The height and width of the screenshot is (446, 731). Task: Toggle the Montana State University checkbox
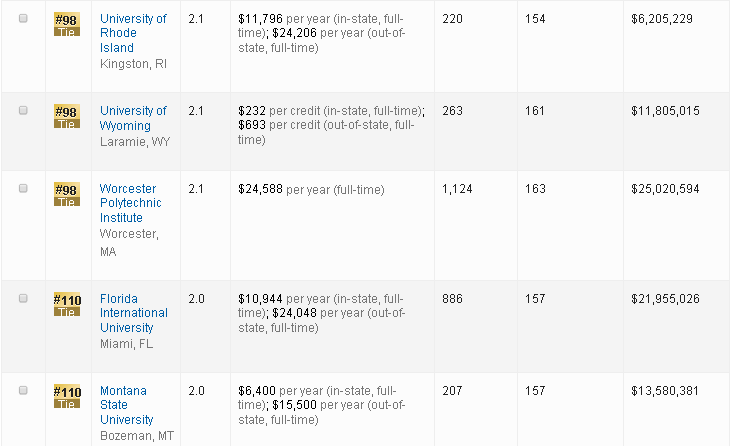23,391
